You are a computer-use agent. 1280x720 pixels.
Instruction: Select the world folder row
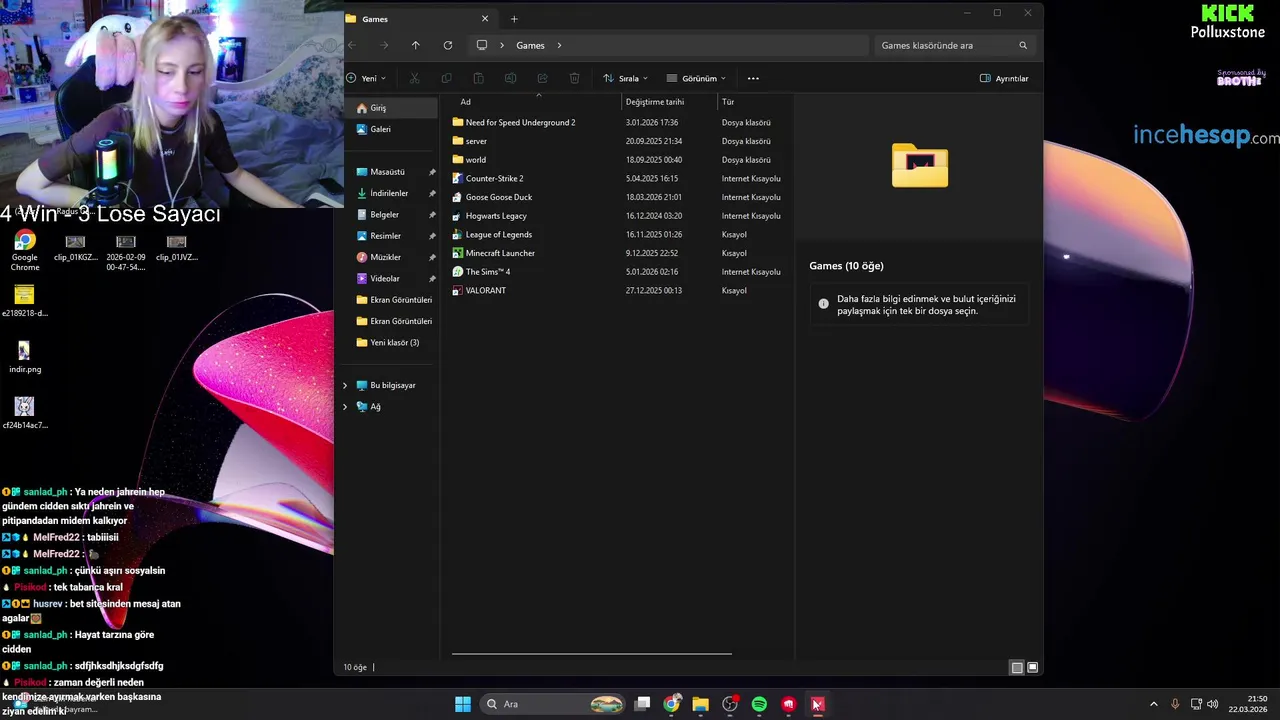click(x=618, y=160)
